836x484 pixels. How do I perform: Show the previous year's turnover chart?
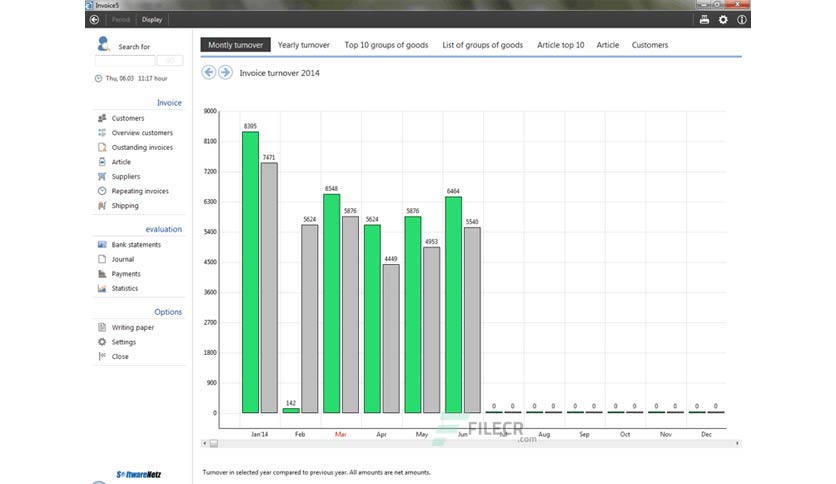pos(208,72)
